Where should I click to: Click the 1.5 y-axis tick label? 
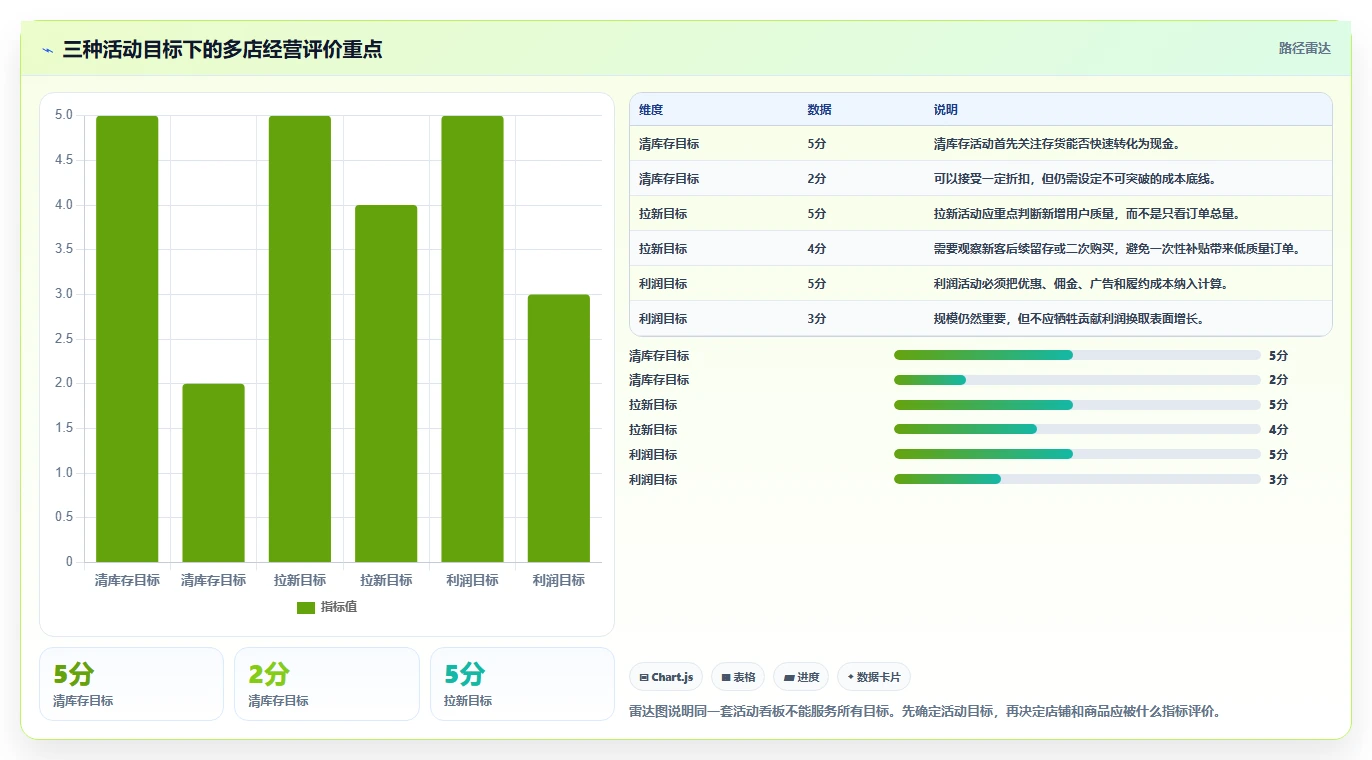63,428
